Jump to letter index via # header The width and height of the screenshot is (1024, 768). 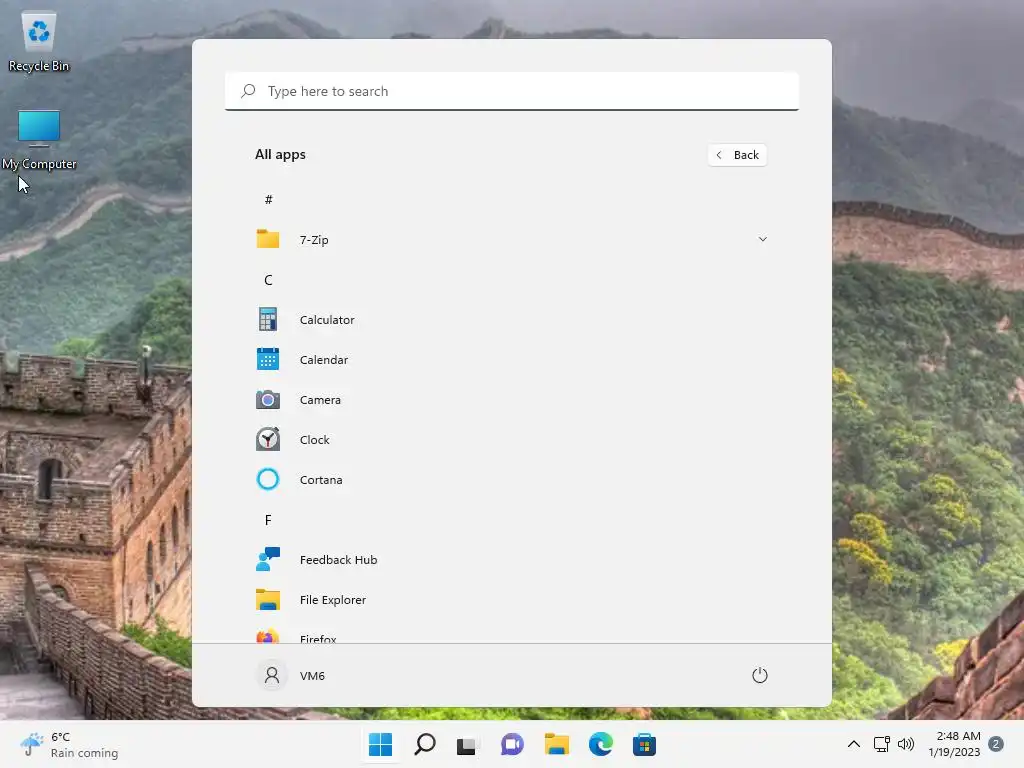click(x=268, y=200)
